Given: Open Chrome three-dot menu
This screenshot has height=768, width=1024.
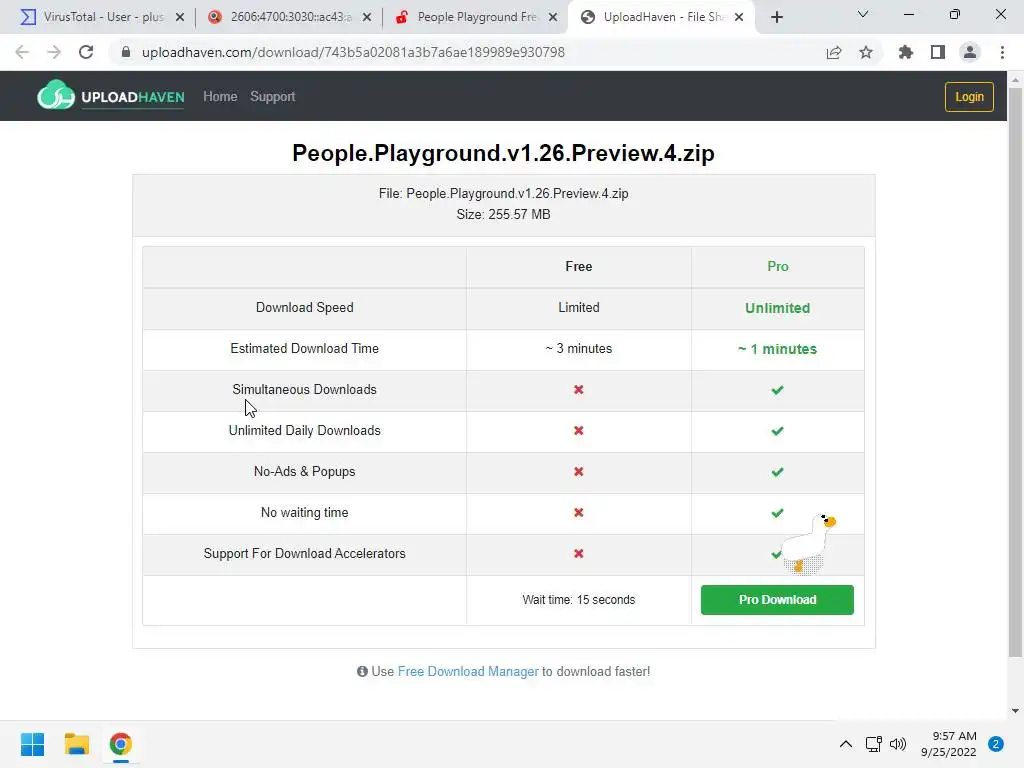Looking at the screenshot, I should 1002,52.
